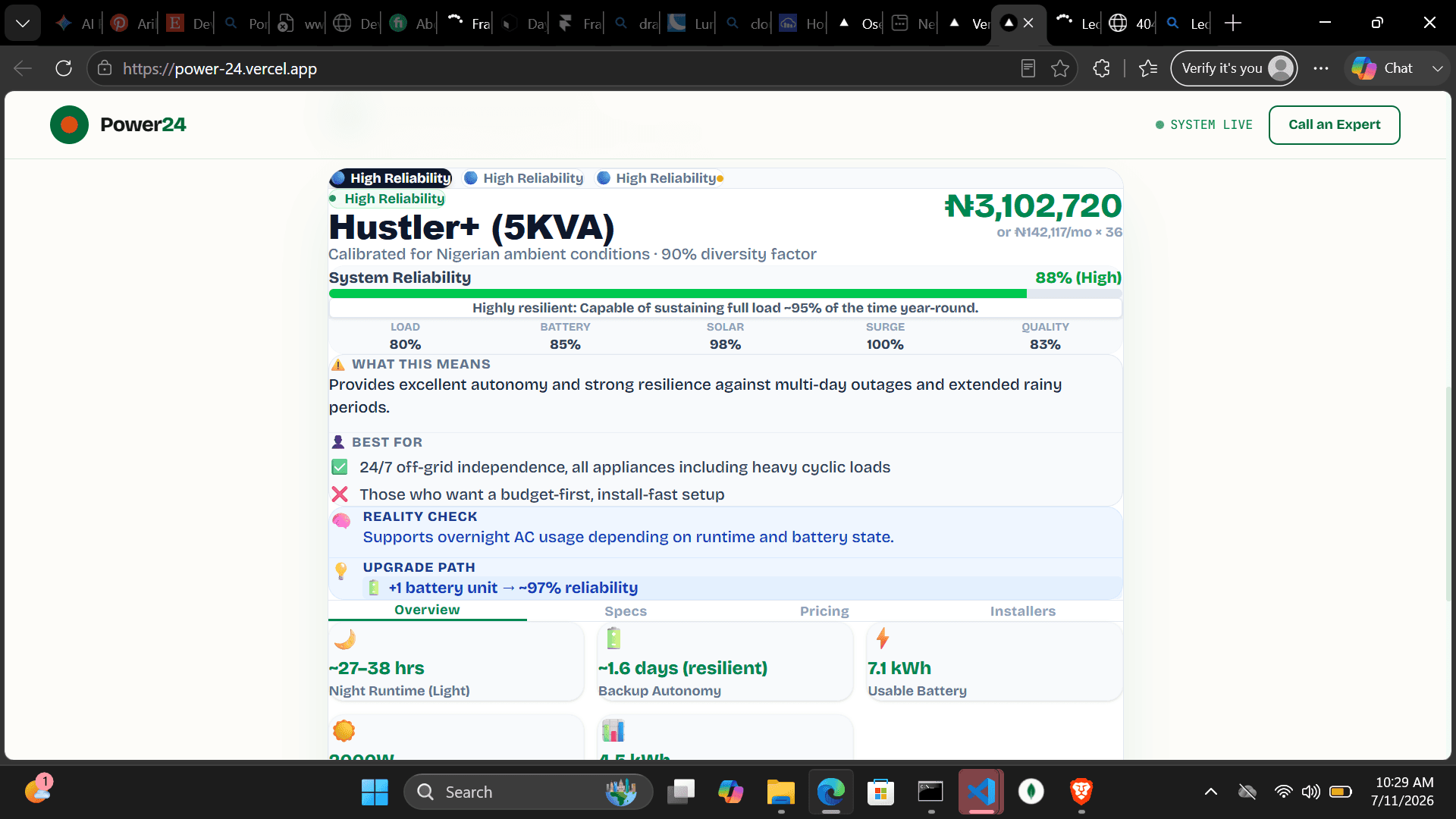
Task: Click the SYSTEM LIVE status indicator
Action: [1204, 125]
